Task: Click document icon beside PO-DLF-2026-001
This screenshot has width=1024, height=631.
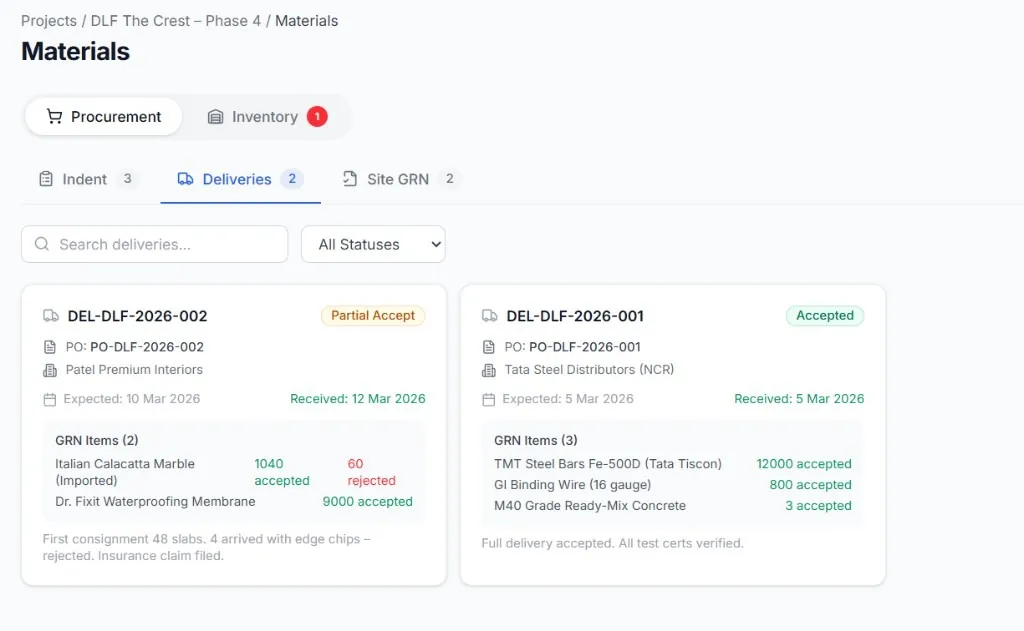Action: pyautogui.click(x=488, y=347)
